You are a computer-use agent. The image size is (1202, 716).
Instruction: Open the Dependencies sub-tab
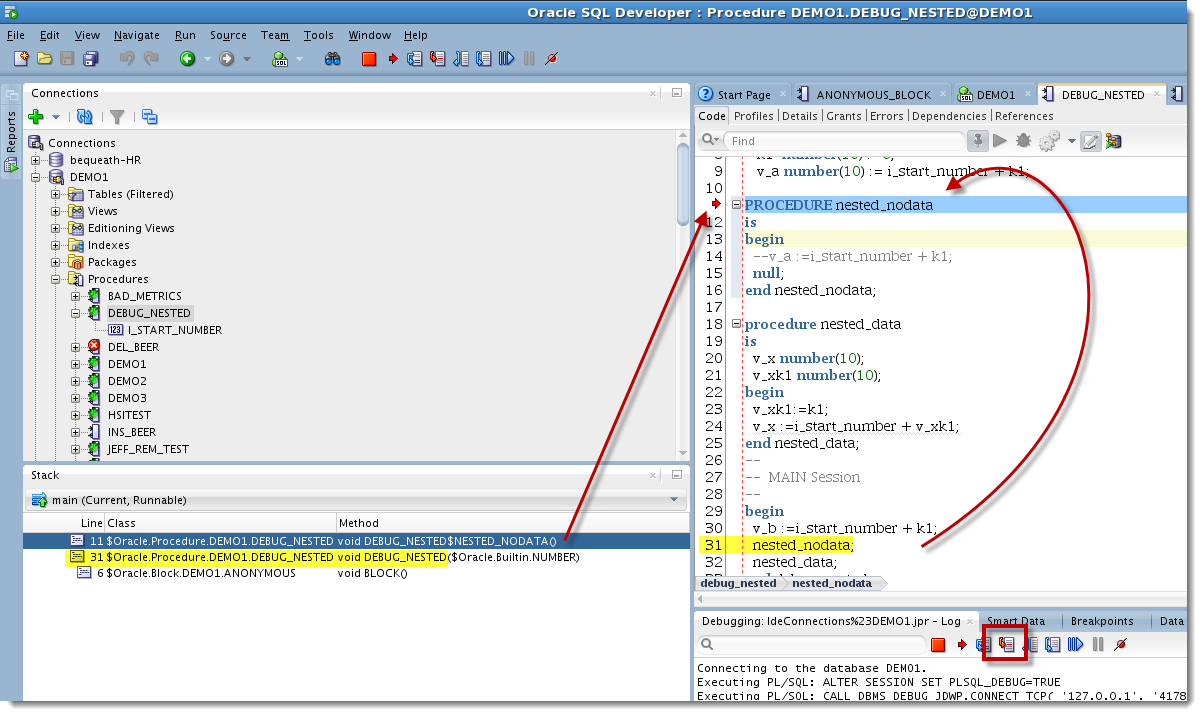point(949,116)
